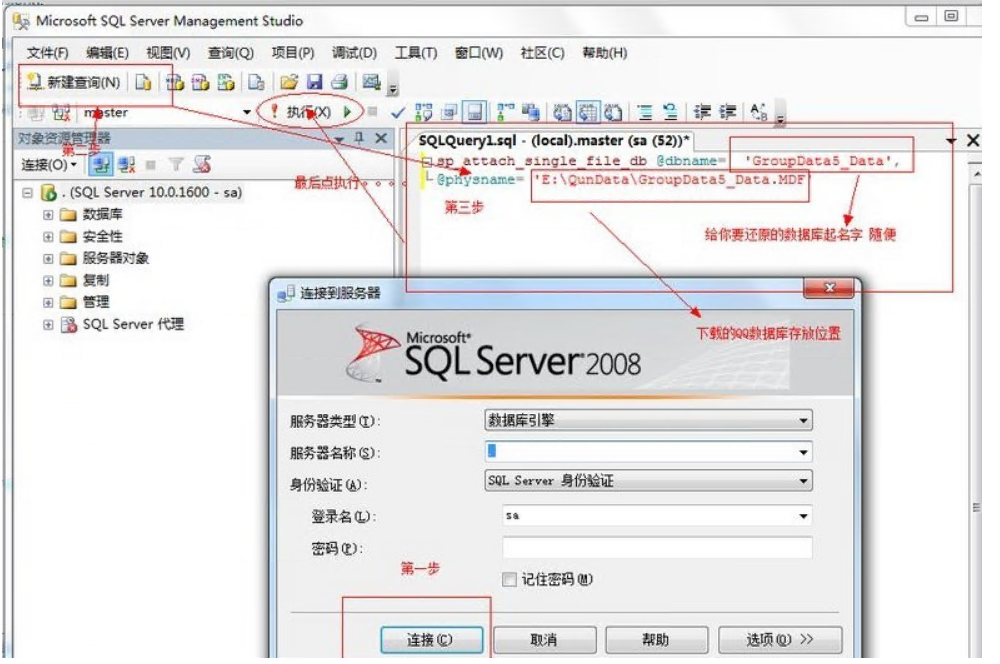Click the New Query (新建查询) toolbar button
This screenshot has width=1000, height=664.
point(73,82)
